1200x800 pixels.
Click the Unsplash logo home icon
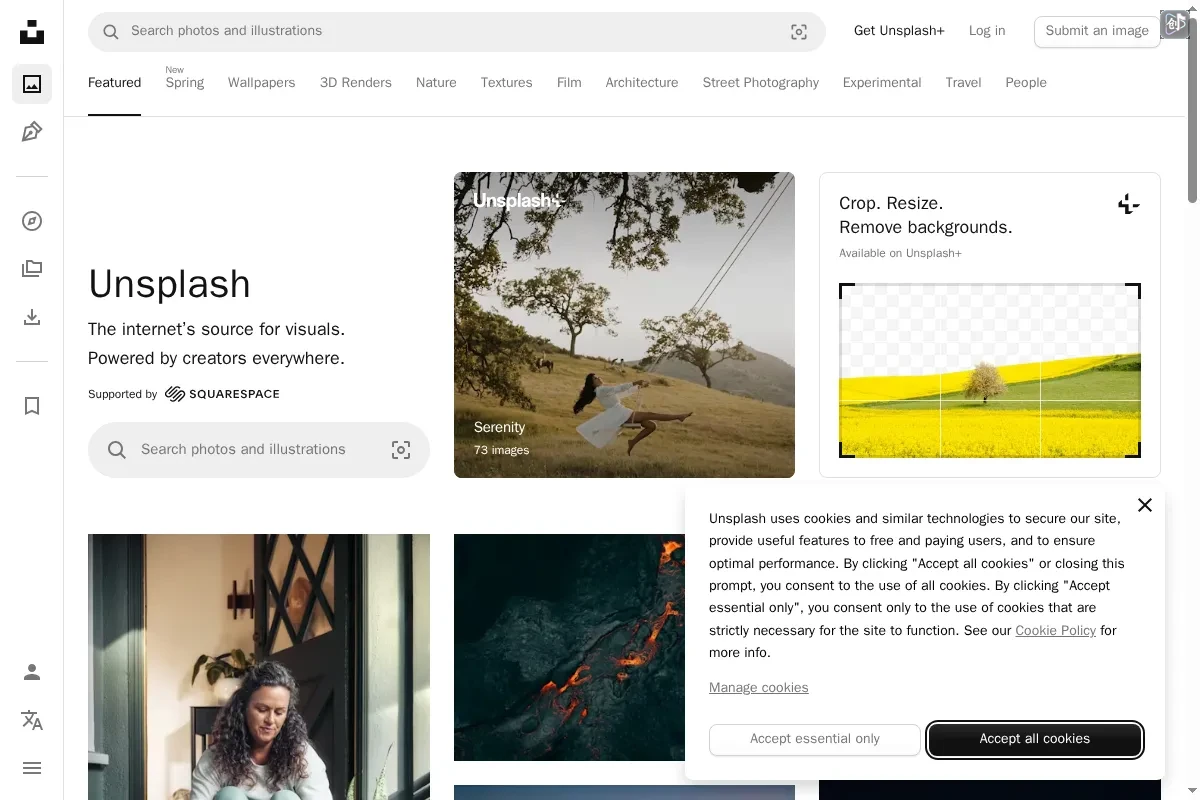[x=32, y=32]
